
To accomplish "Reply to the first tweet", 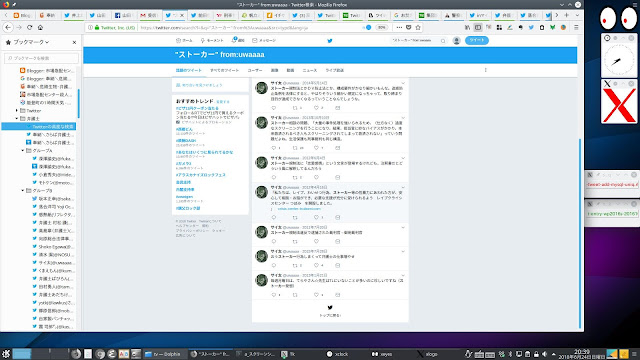I will pyautogui.click(x=274, y=108).
